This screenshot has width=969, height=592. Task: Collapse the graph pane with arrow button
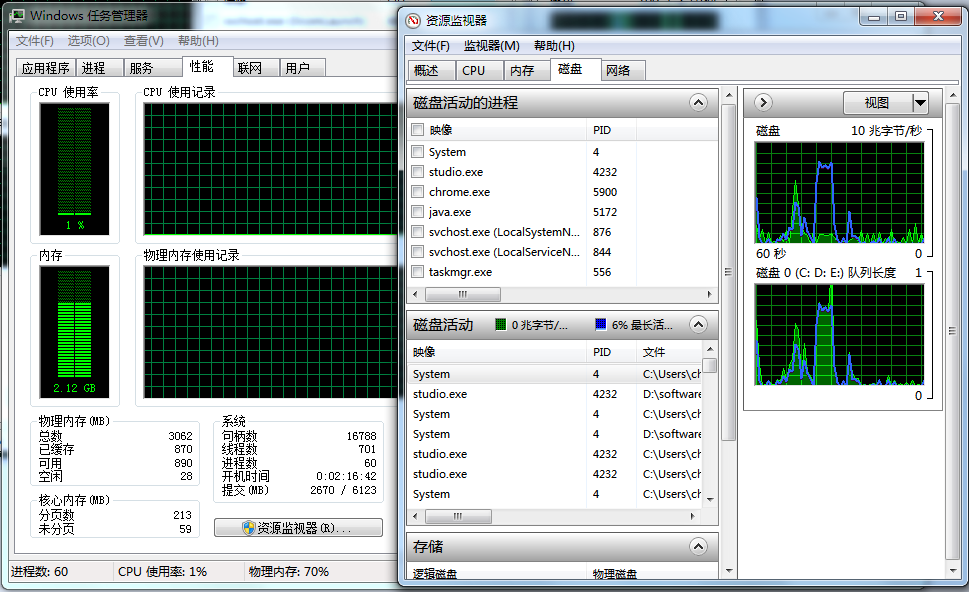[x=763, y=103]
